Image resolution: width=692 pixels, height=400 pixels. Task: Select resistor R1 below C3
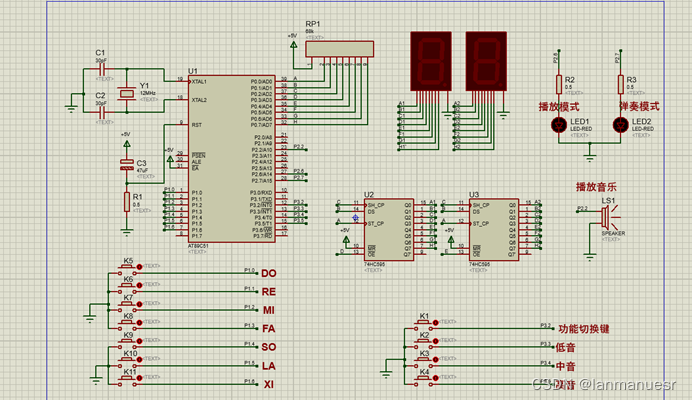tap(127, 202)
